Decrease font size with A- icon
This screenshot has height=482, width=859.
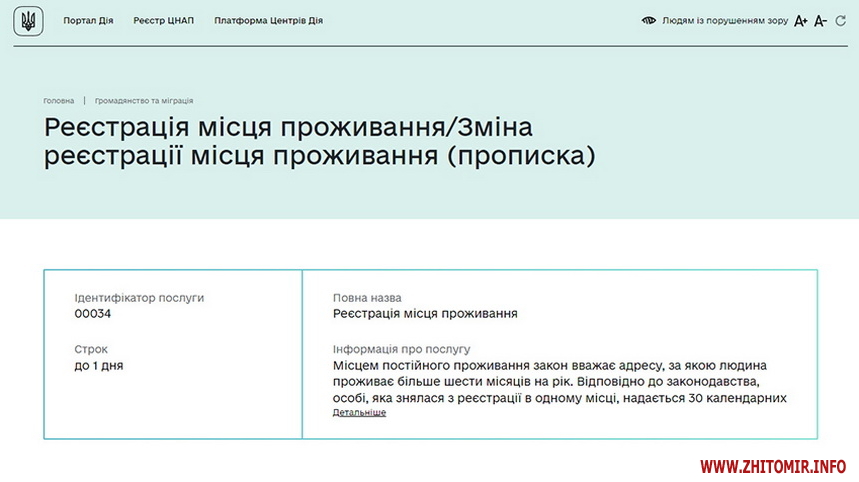point(820,21)
